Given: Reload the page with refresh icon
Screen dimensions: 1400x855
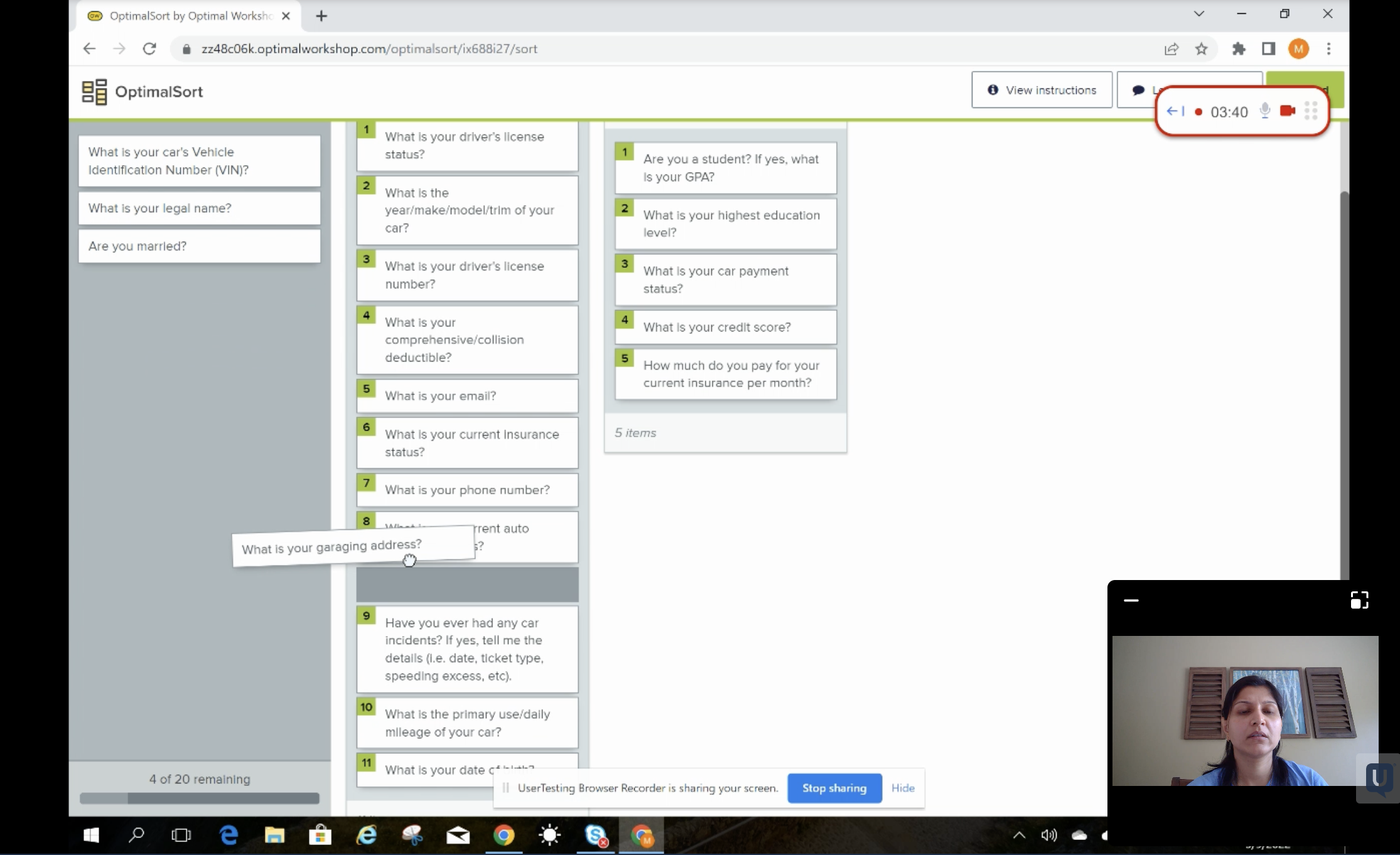Looking at the screenshot, I should [x=149, y=49].
